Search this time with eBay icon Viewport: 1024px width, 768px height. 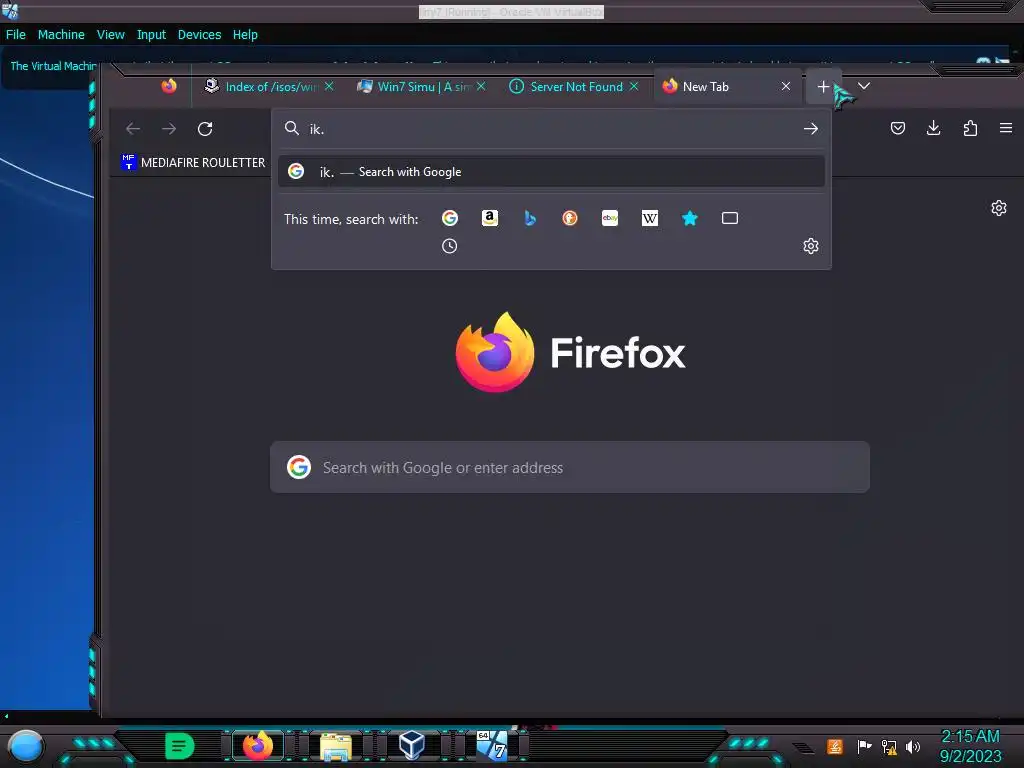[x=610, y=218]
